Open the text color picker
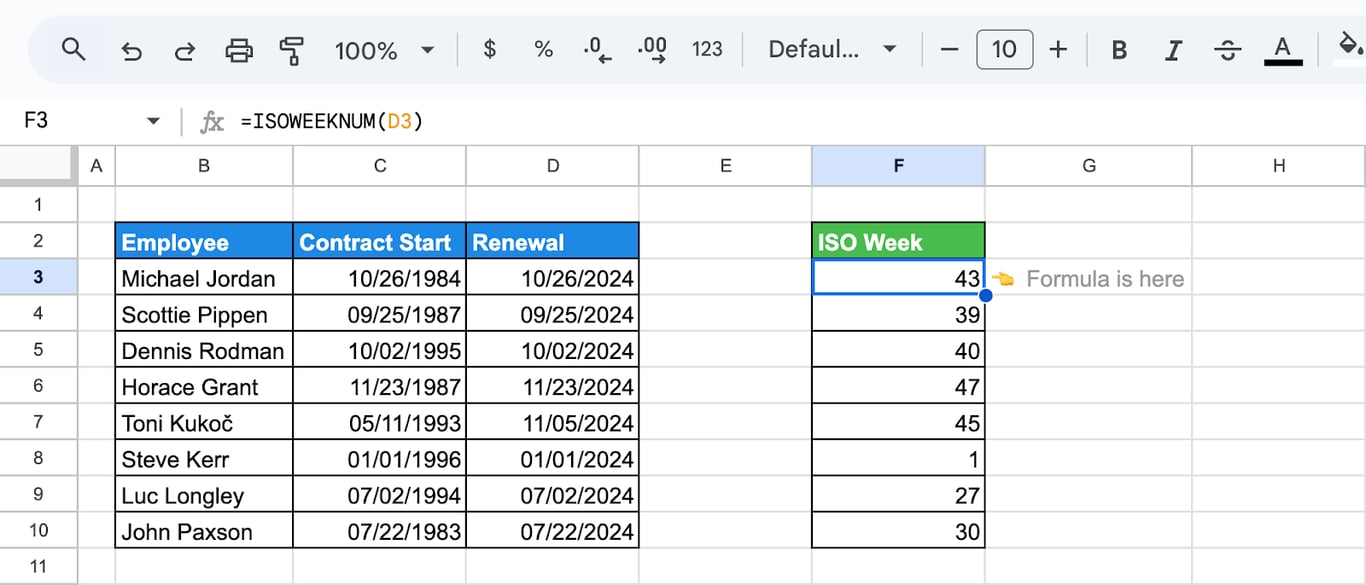Viewport: 1366px width, 585px height. [x=1283, y=49]
